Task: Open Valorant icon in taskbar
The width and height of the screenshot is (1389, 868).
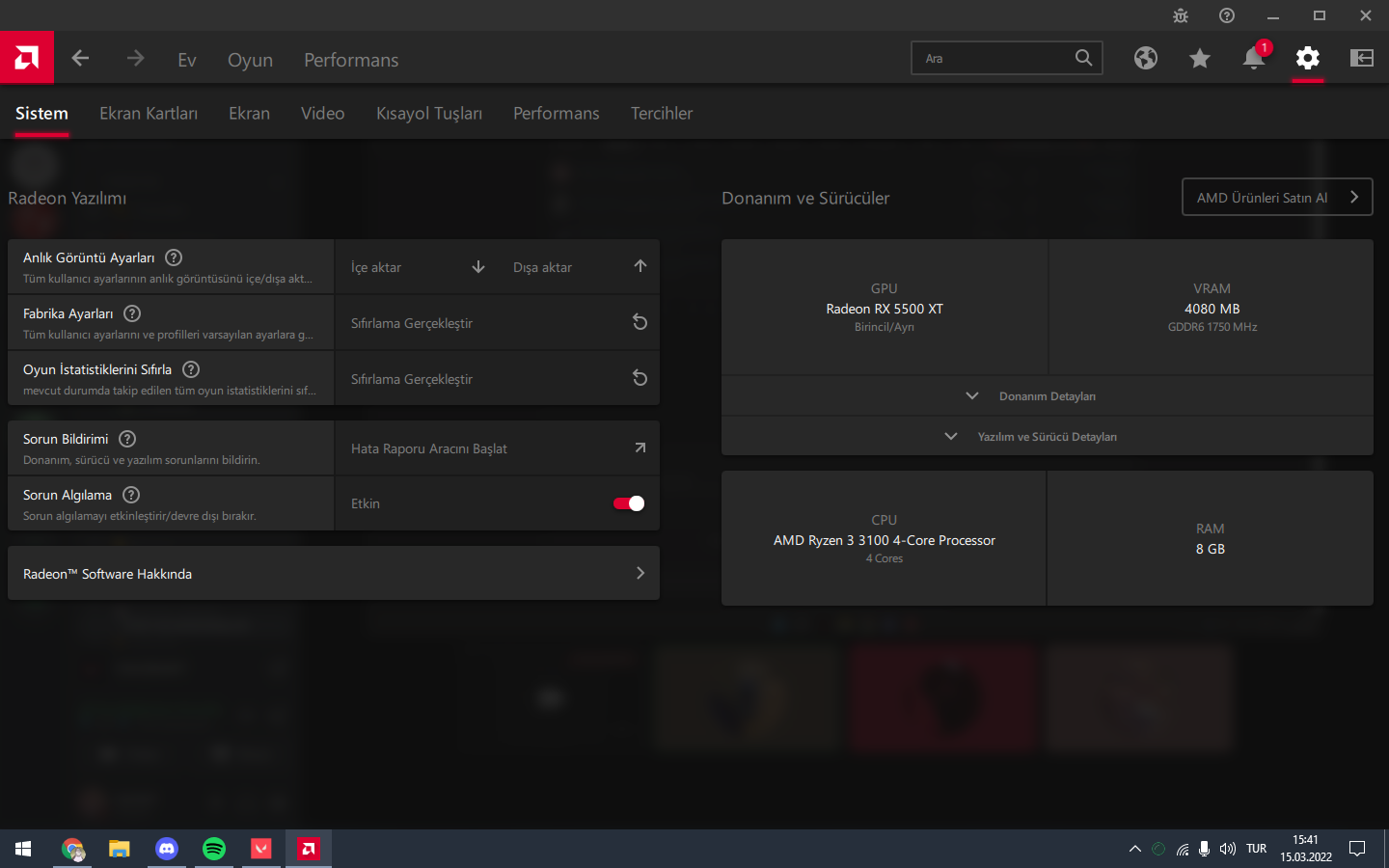Action: click(261, 849)
